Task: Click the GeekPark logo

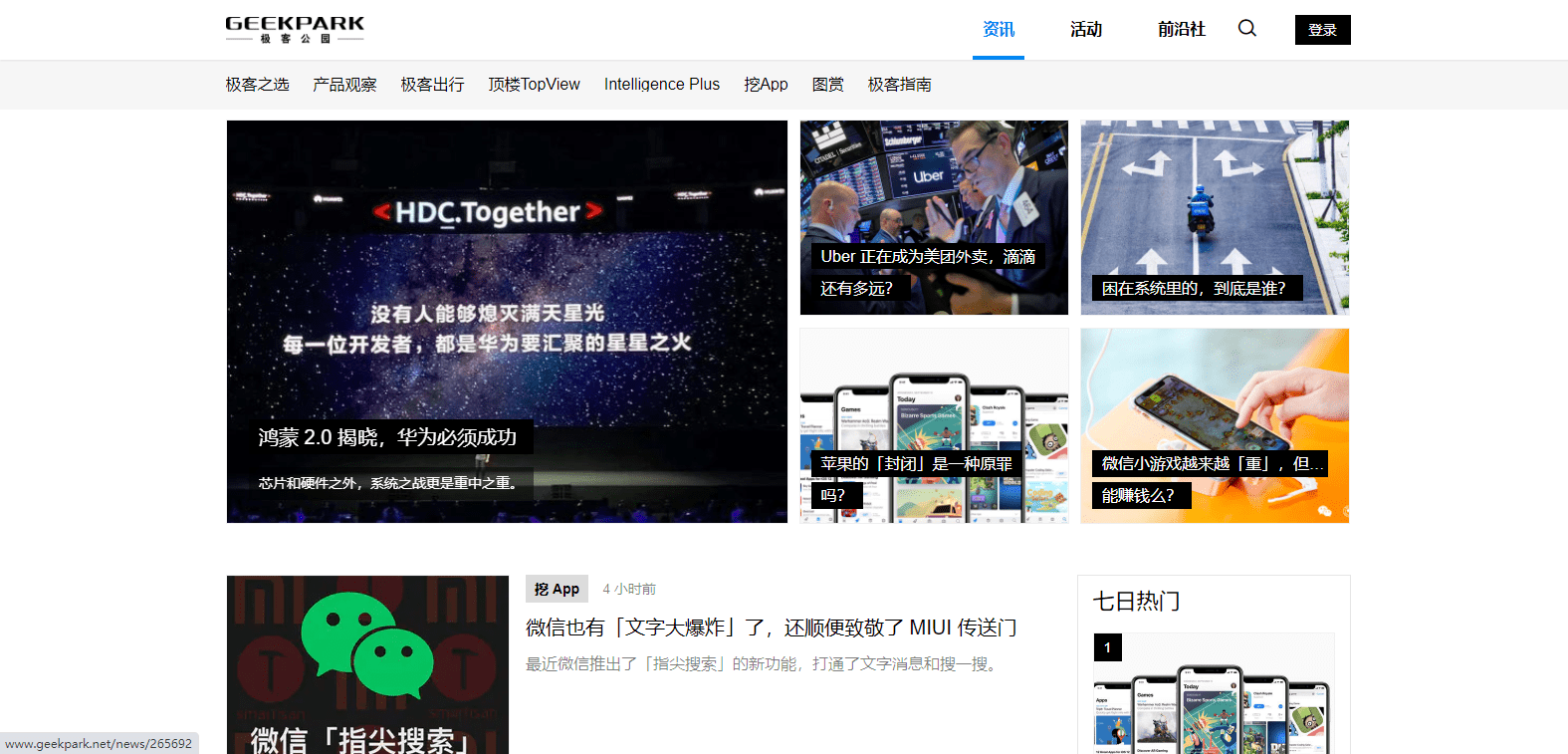Action: pos(295,30)
